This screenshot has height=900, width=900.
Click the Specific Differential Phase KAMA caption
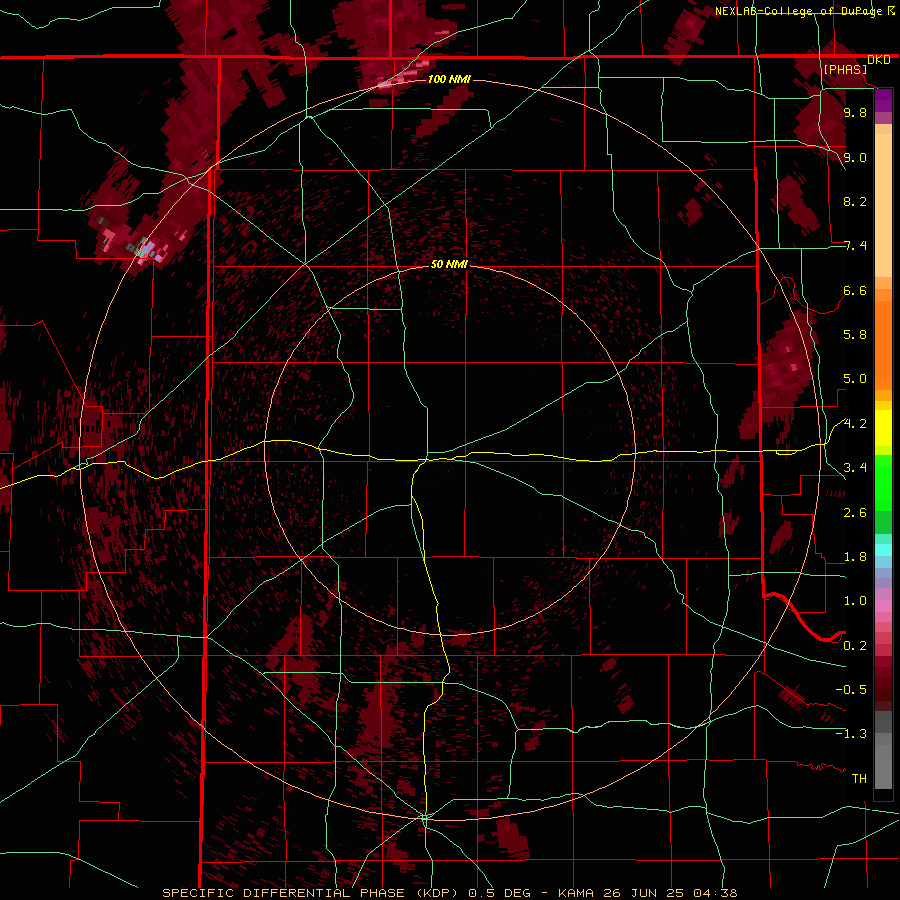(x=449, y=893)
